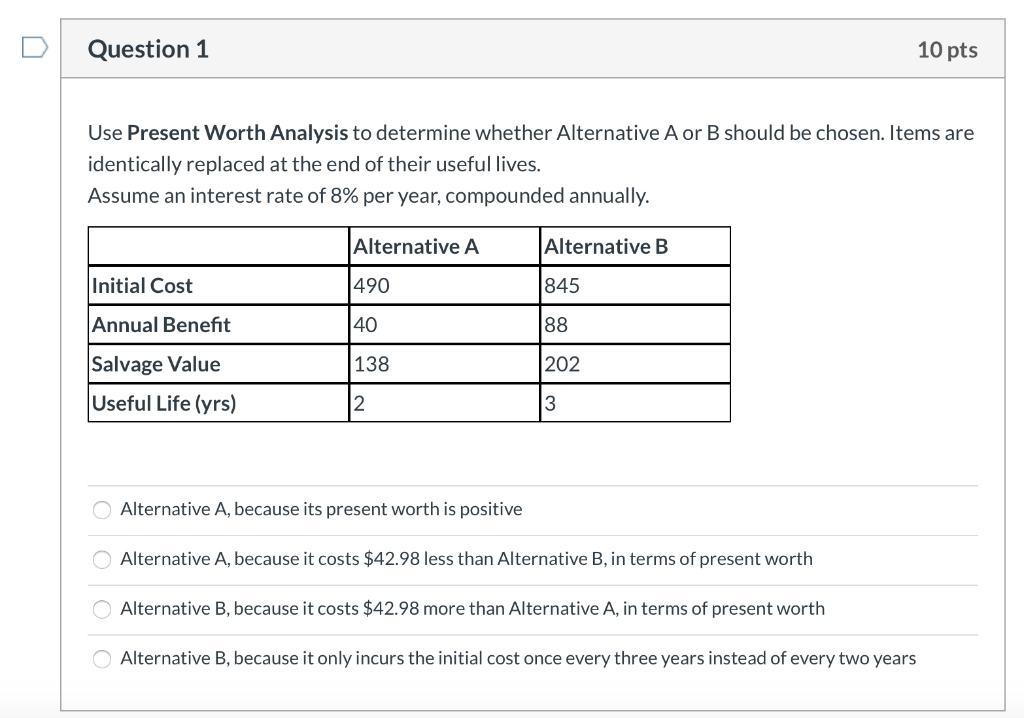Choose the answer about costing $42.98 less
This screenshot has height=718, width=1024.
[102, 559]
